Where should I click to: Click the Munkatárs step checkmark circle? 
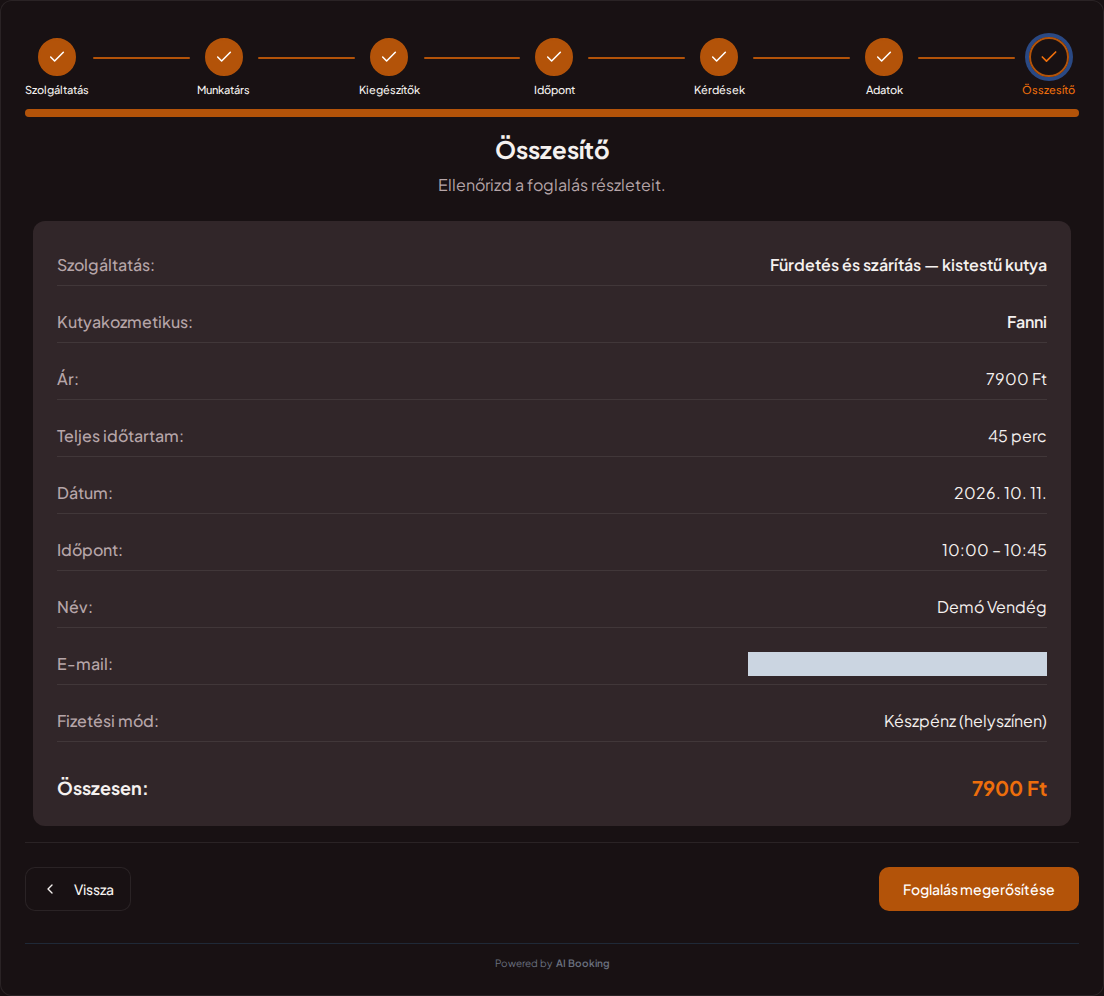(224, 57)
